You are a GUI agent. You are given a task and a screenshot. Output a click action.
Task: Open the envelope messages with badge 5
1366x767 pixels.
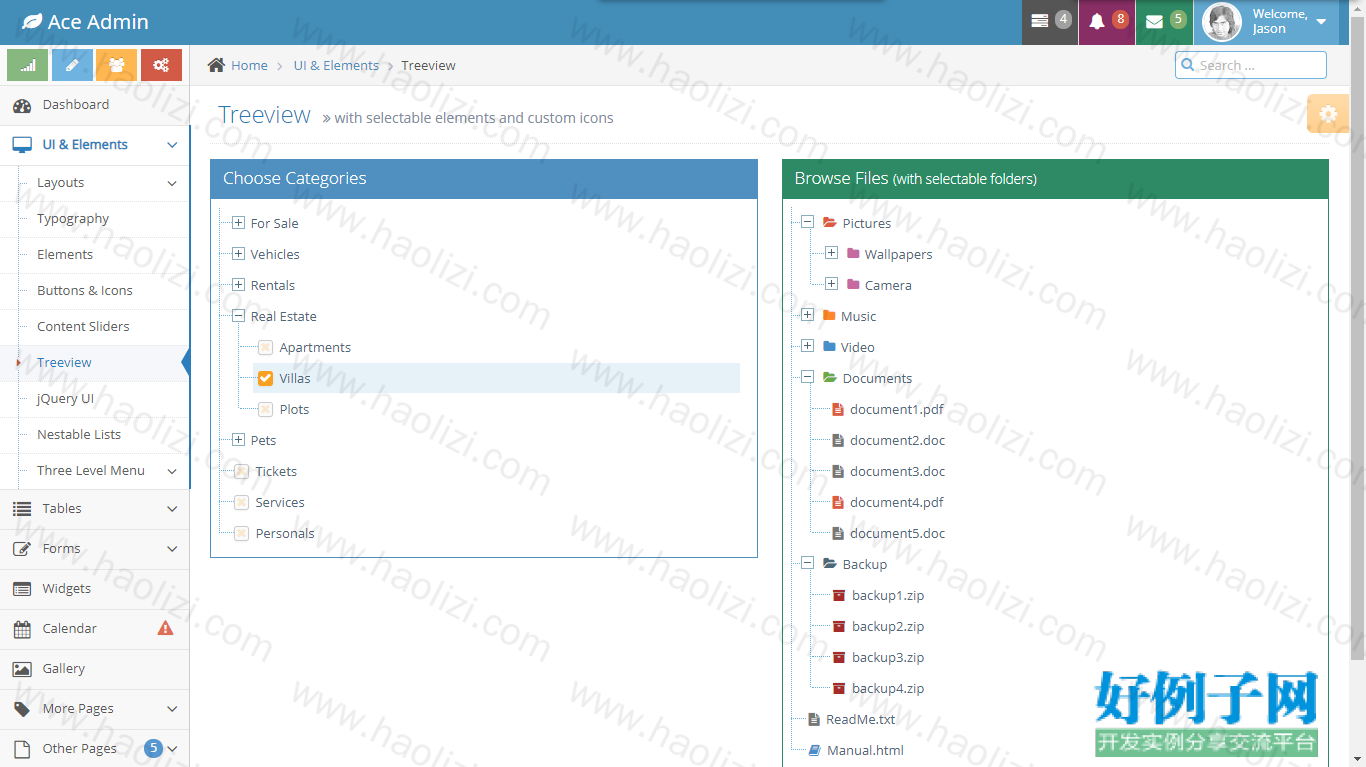coord(1164,22)
